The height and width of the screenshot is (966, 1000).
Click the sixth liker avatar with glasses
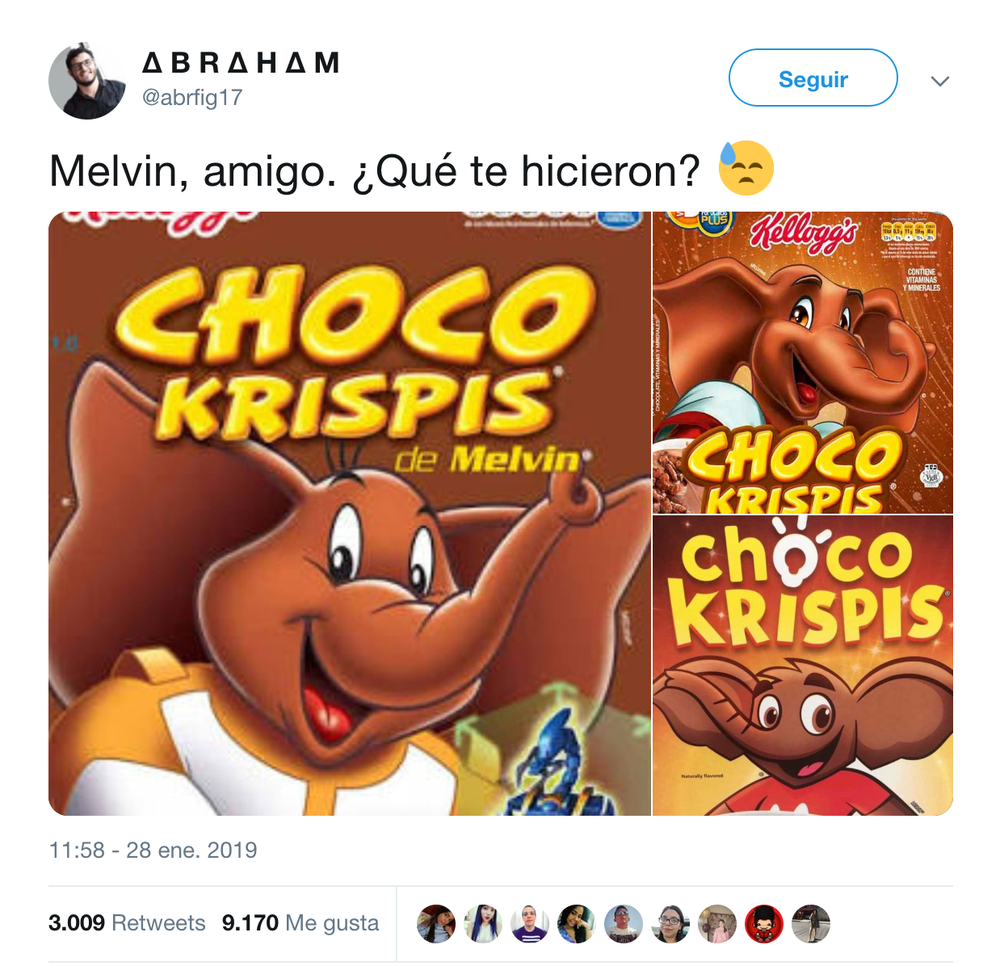tap(670, 923)
